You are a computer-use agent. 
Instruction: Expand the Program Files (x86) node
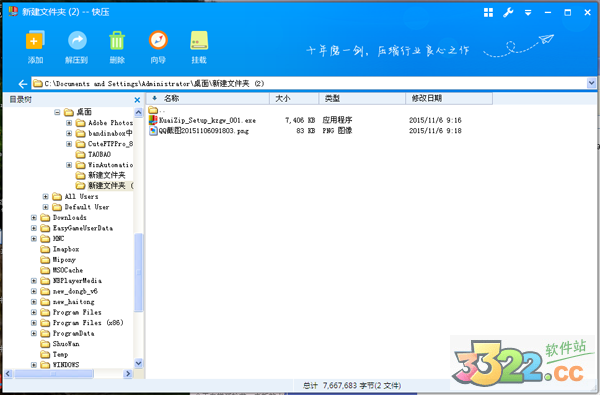pyautogui.click(x=34, y=323)
